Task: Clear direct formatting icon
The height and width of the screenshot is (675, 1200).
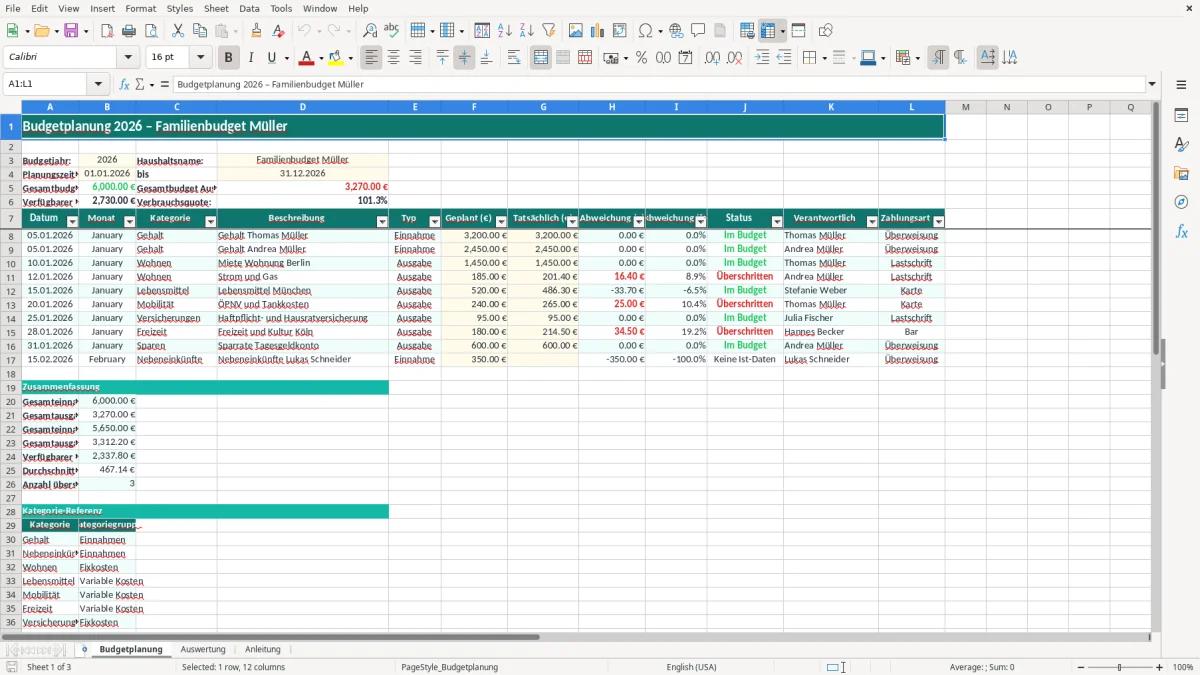Action: 278,31
